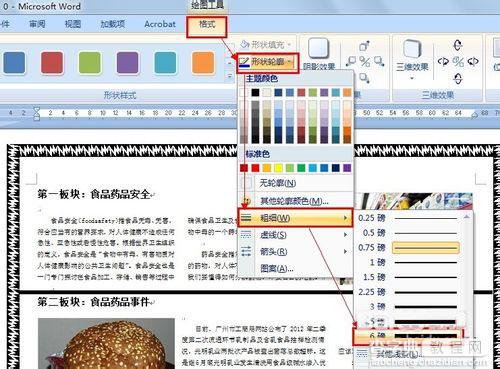Viewport: 500px width, 369px height.
Task: Nudge shadow right icon
Action: [379, 61]
